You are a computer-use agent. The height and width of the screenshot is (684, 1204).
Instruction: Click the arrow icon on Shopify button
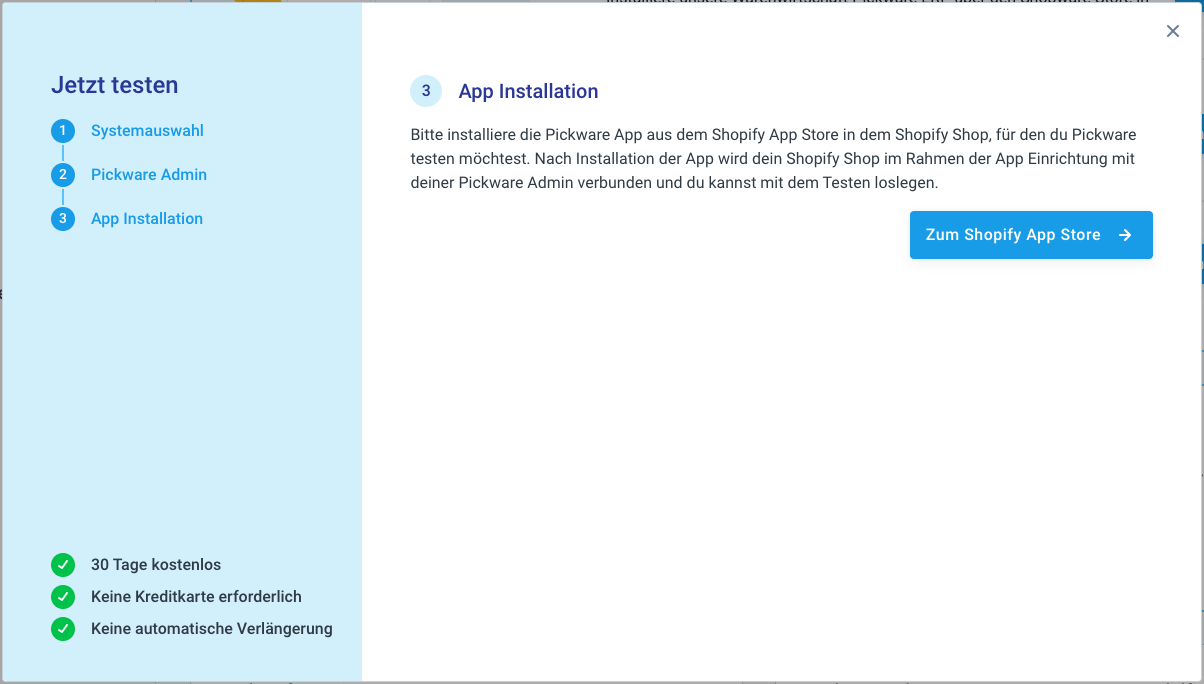(1125, 235)
